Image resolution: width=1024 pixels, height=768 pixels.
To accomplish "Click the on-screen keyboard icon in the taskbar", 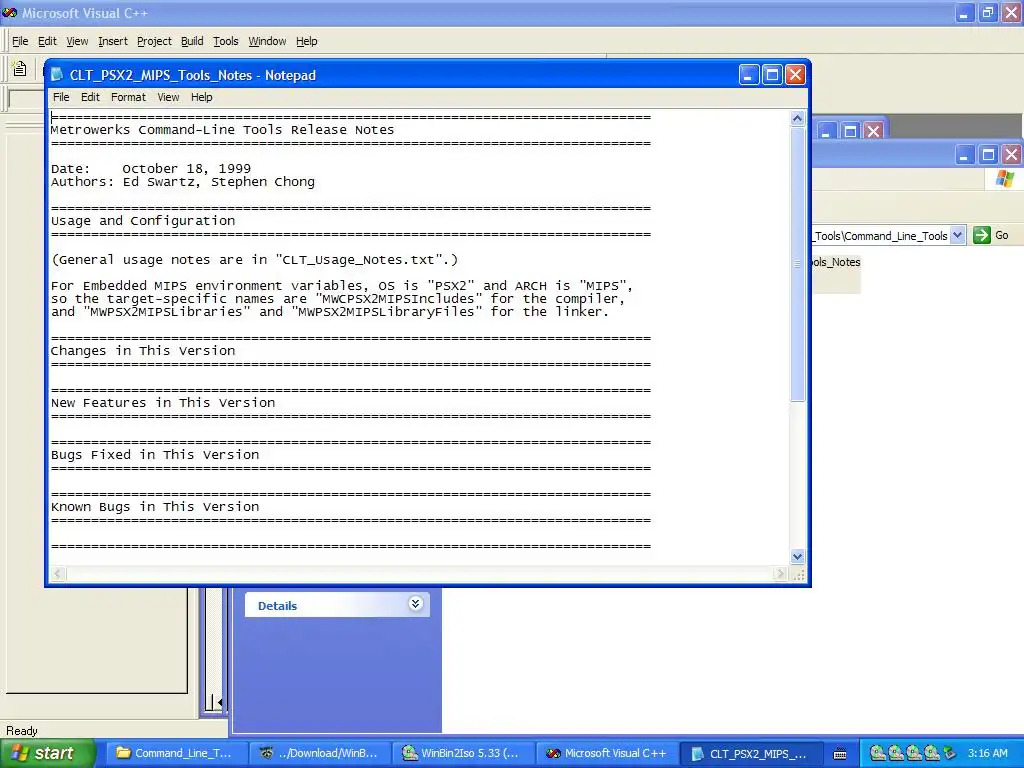I will coord(840,754).
